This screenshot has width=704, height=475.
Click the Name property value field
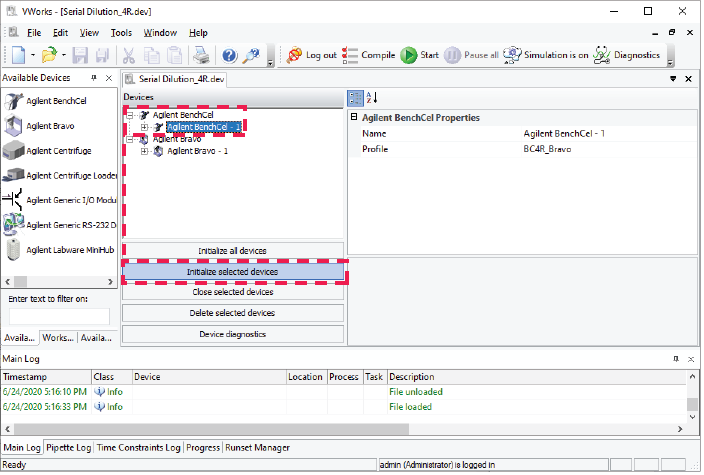pyautogui.click(x=608, y=134)
